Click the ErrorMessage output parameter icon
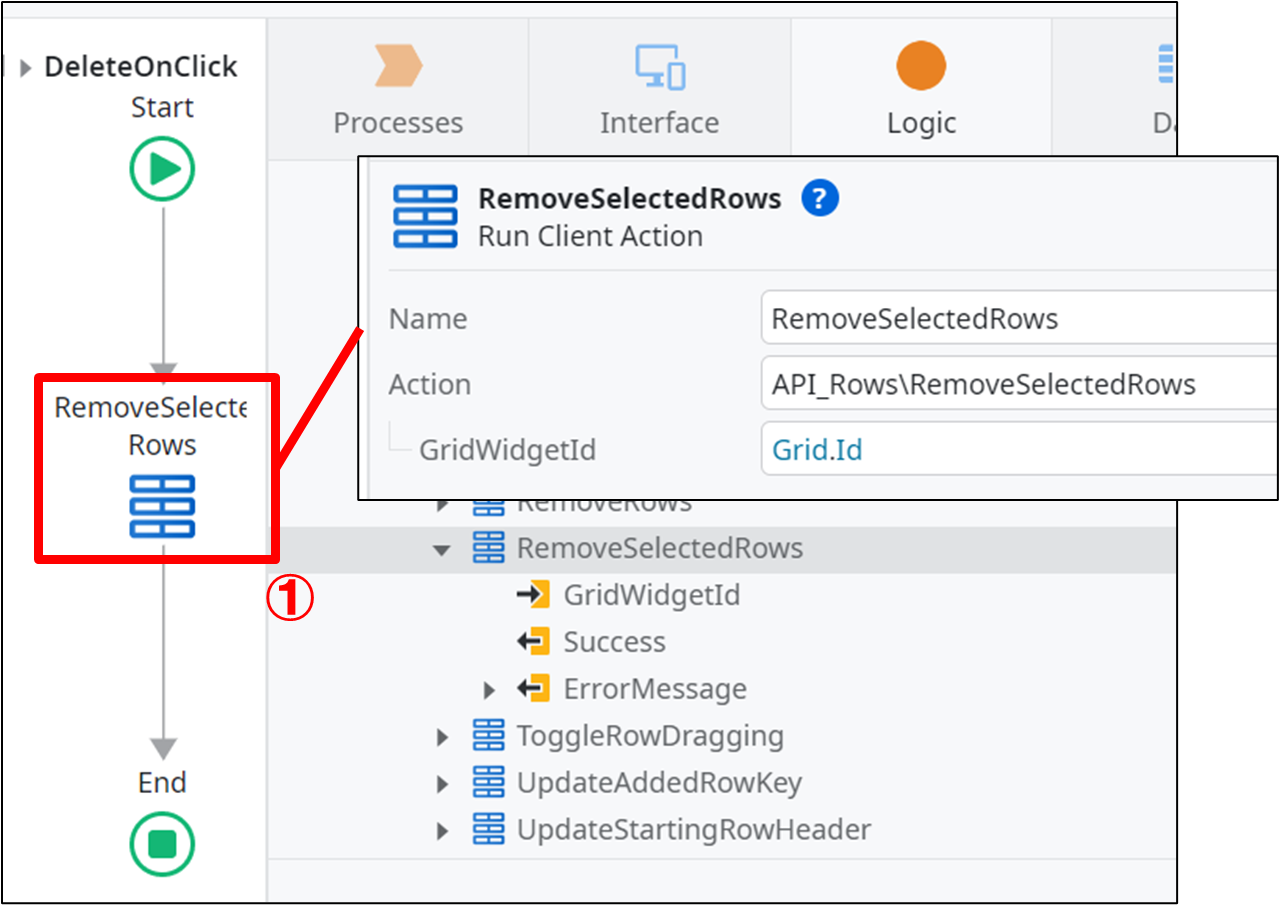 point(533,689)
